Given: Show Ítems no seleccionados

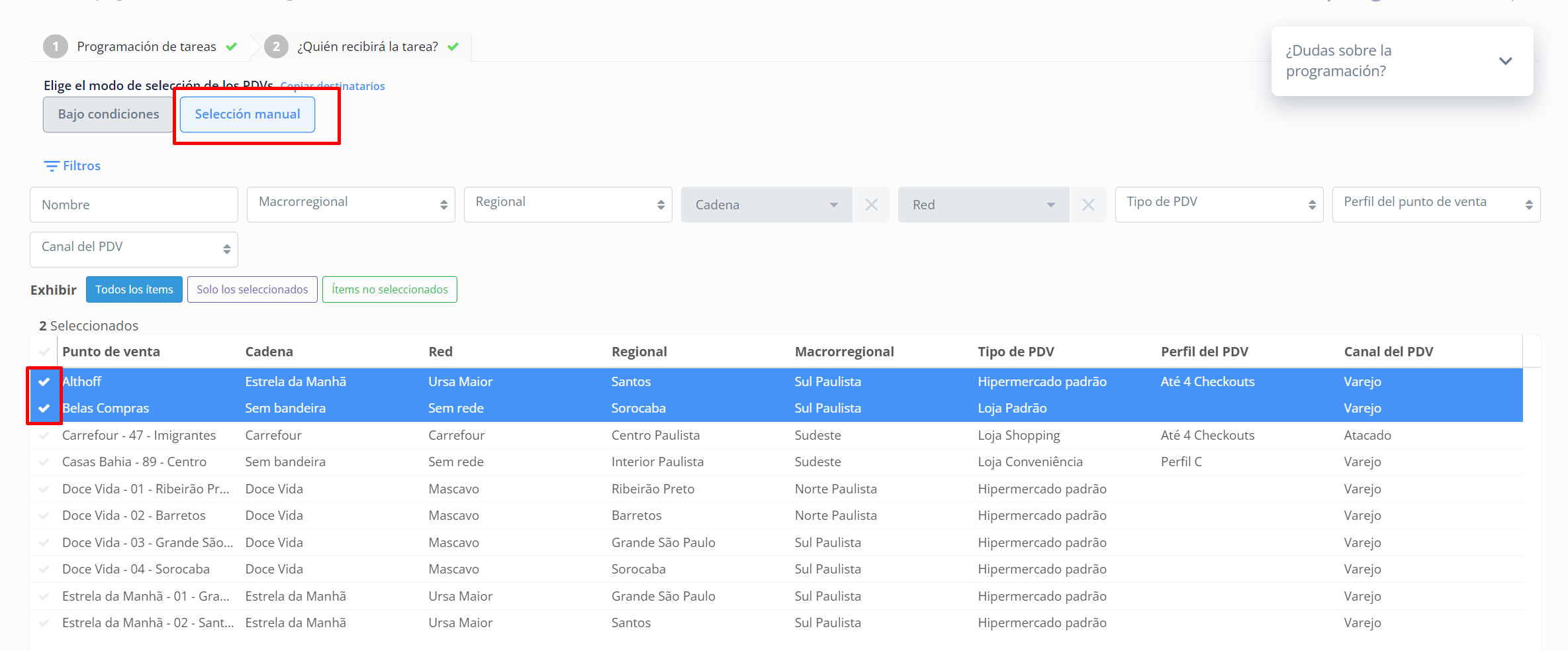Looking at the screenshot, I should tap(389, 289).
